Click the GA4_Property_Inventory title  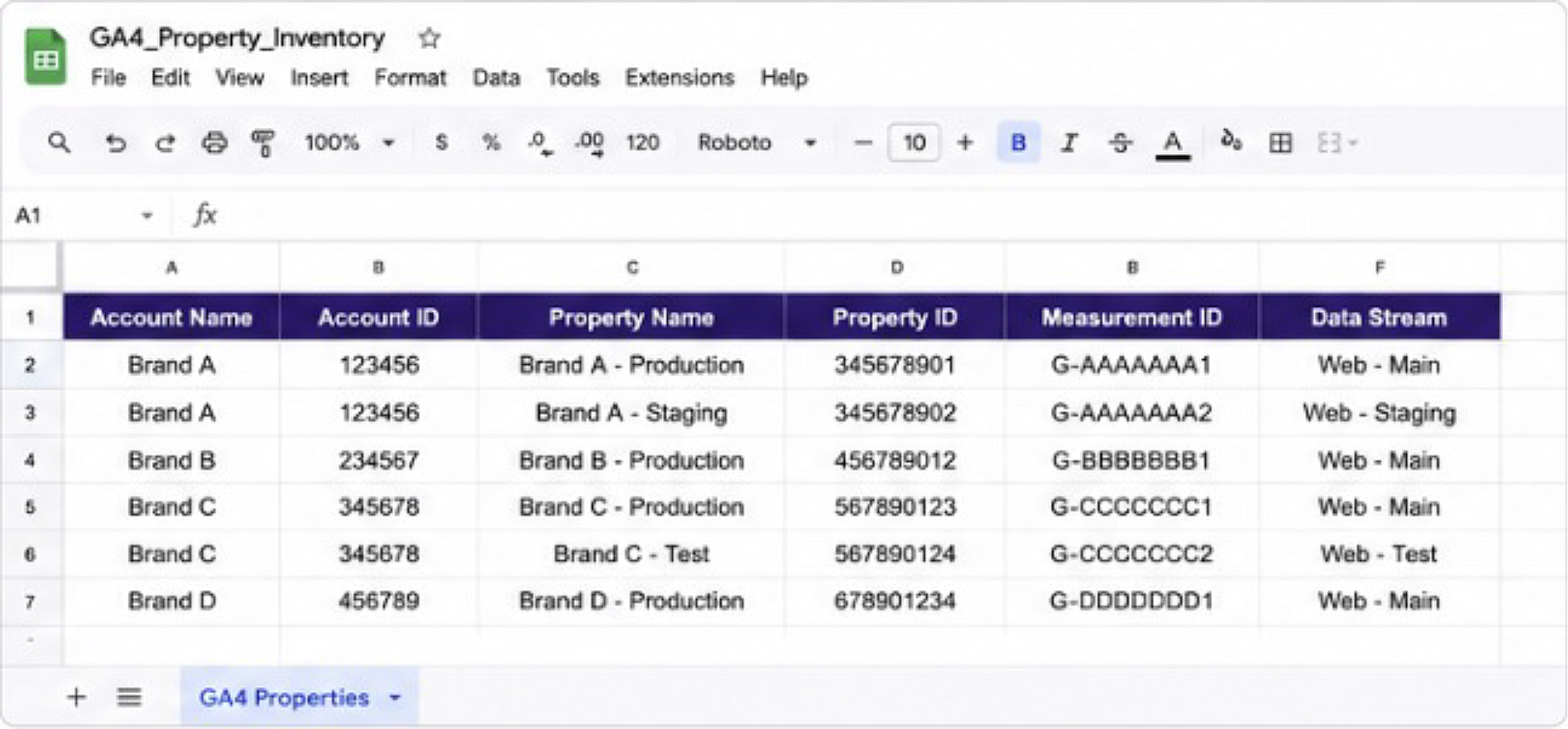click(237, 38)
